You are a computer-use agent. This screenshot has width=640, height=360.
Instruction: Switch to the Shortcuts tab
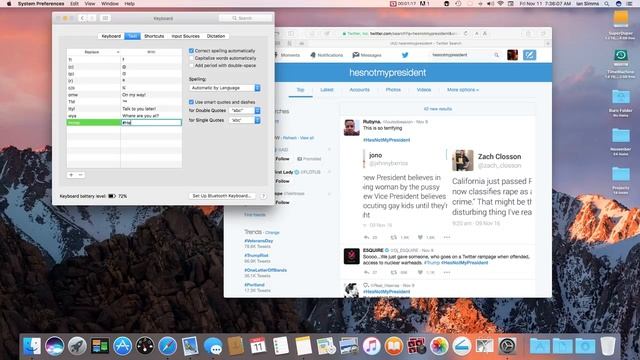pos(154,36)
